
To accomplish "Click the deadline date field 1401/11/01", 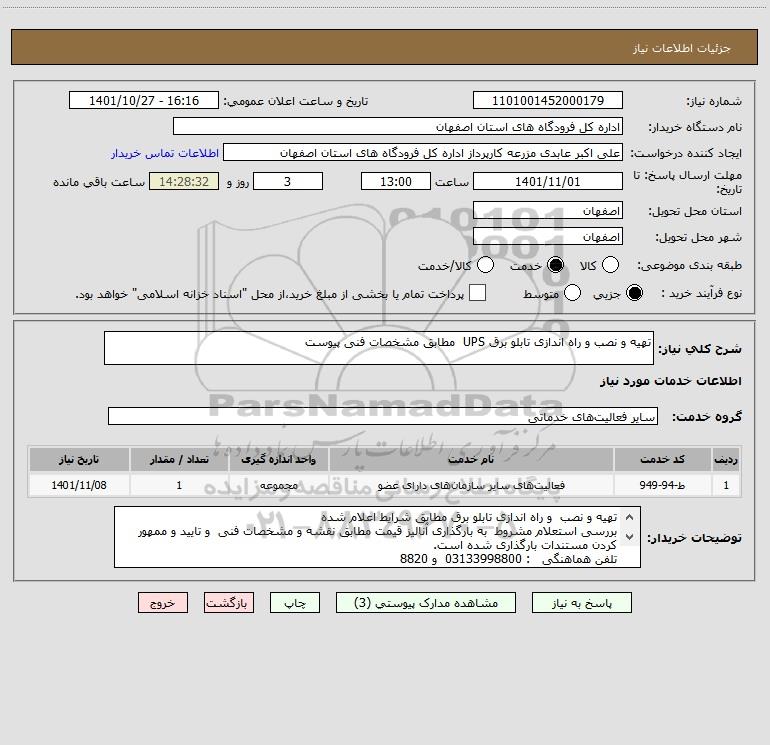I will (548, 181).
